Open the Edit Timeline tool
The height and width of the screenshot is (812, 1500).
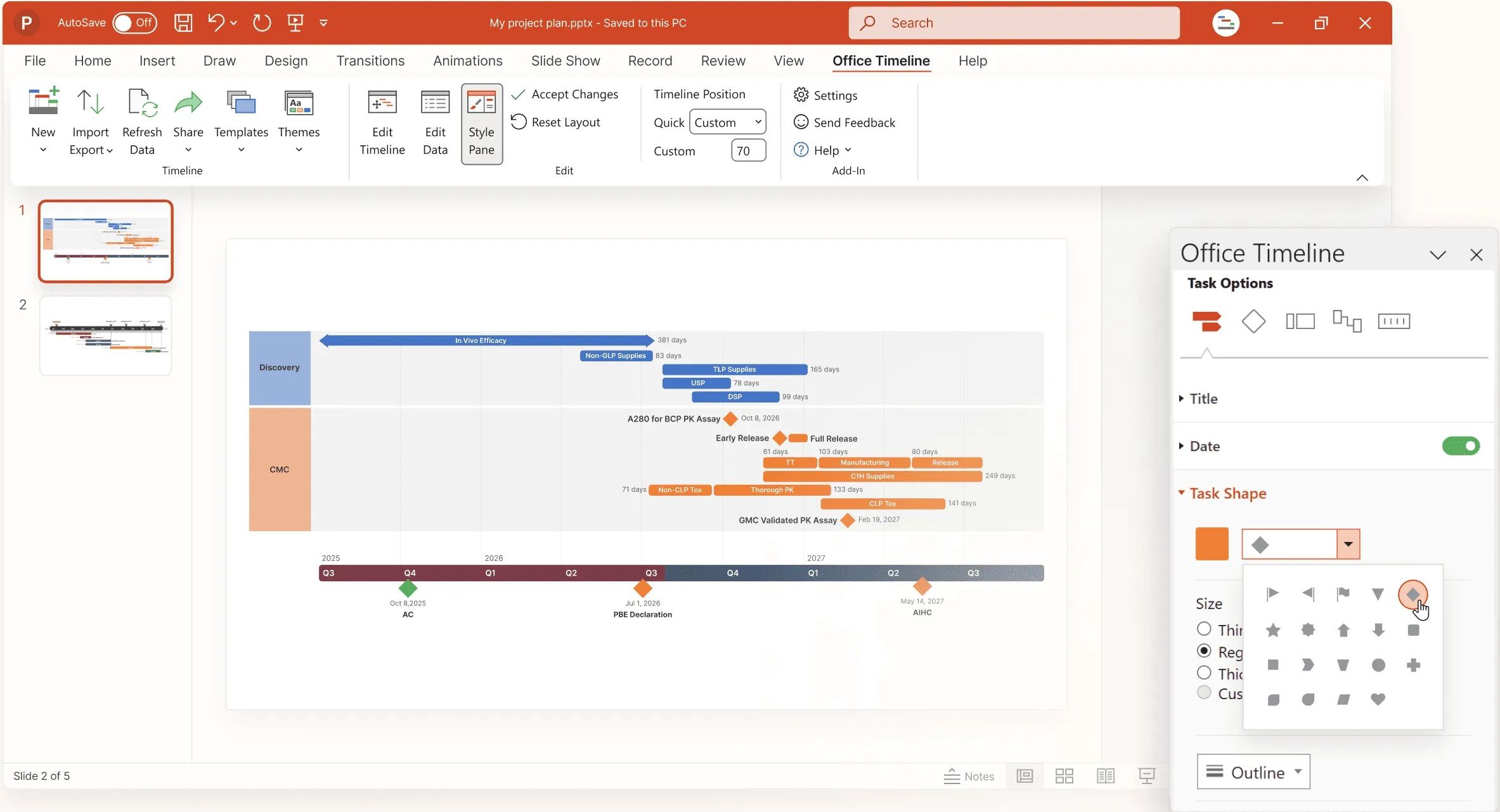(381, 122)
